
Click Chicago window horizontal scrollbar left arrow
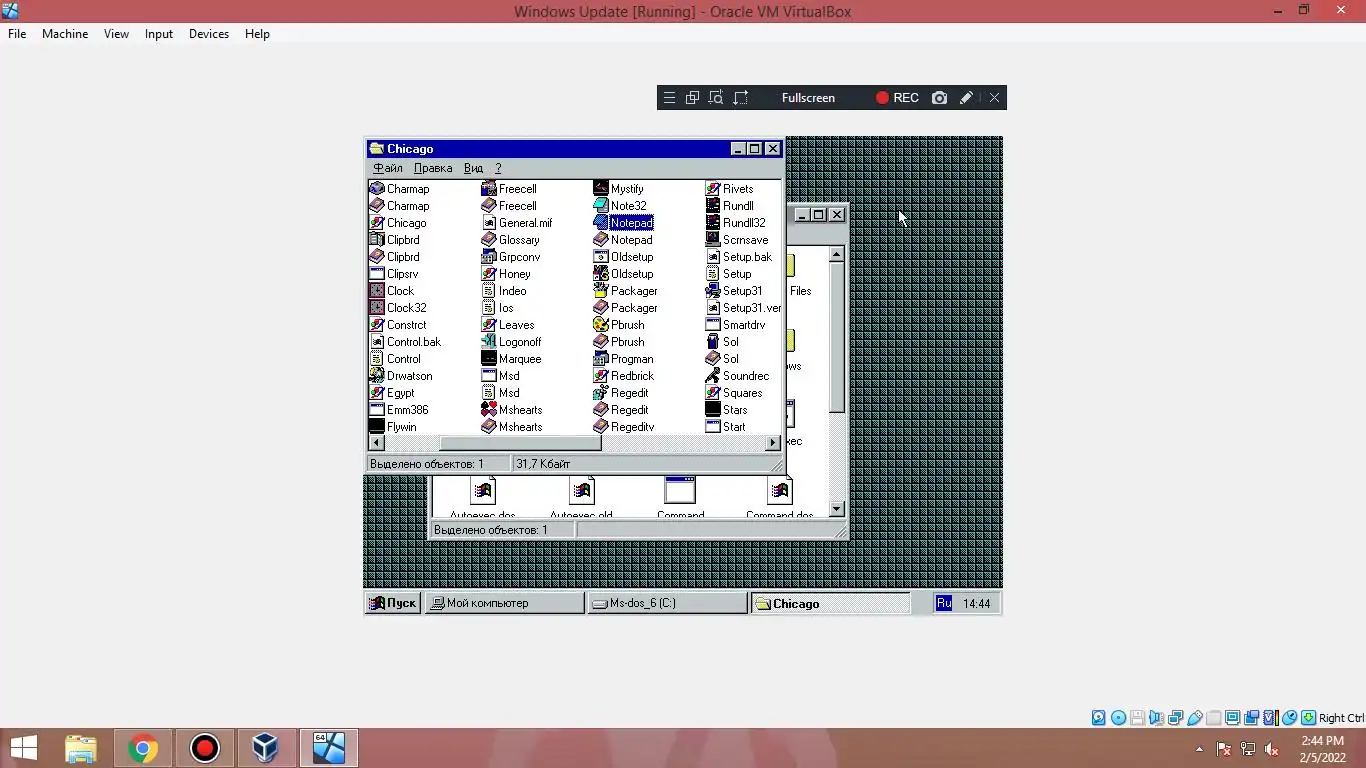[377, 443]
